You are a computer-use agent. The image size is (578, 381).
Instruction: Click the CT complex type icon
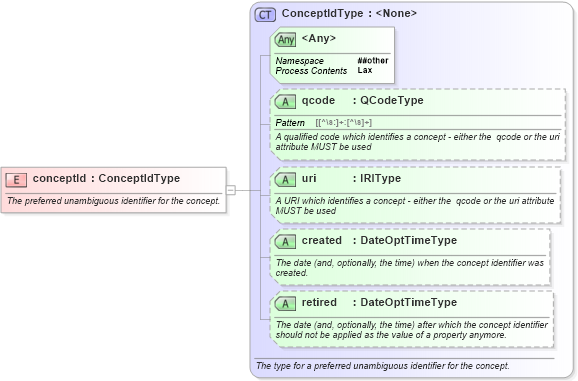click(265, 15)
